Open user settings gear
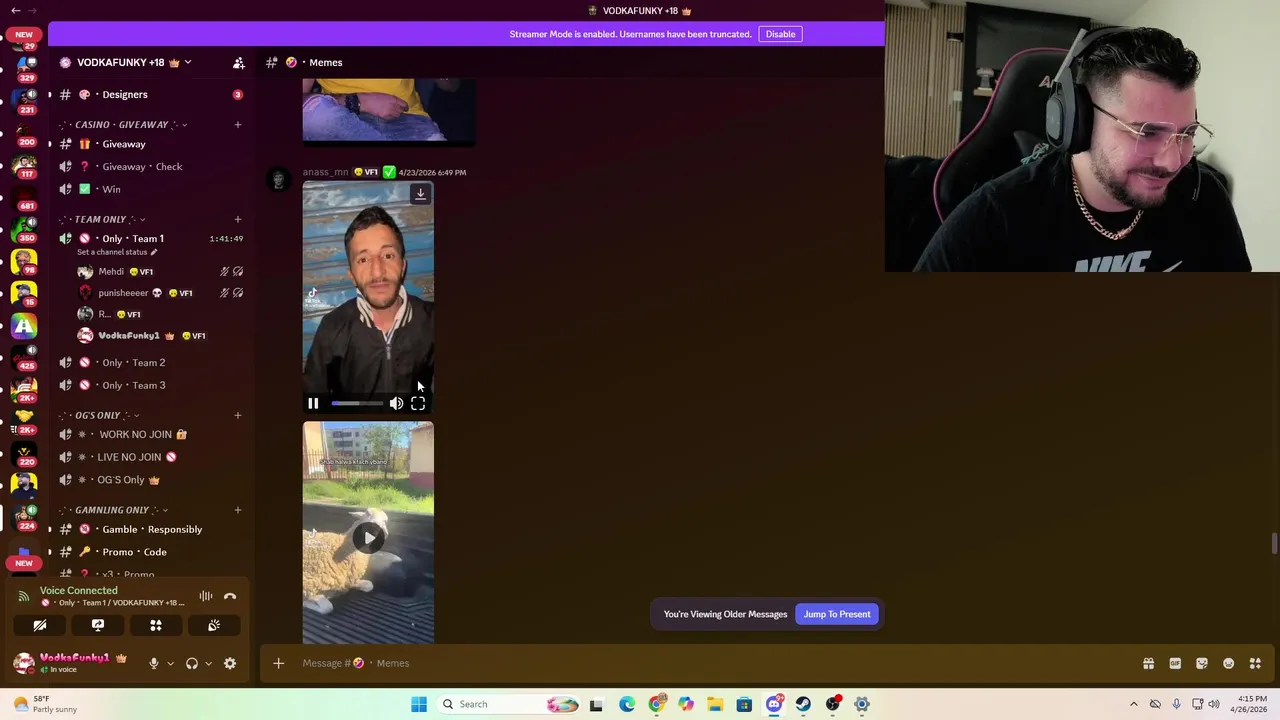The image size is (1280, 720). (x=230, y=663)
